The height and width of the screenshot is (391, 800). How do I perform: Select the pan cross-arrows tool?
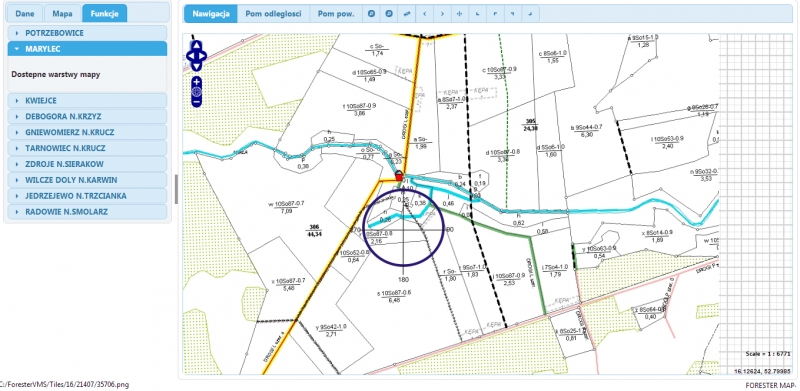[460, 14]
